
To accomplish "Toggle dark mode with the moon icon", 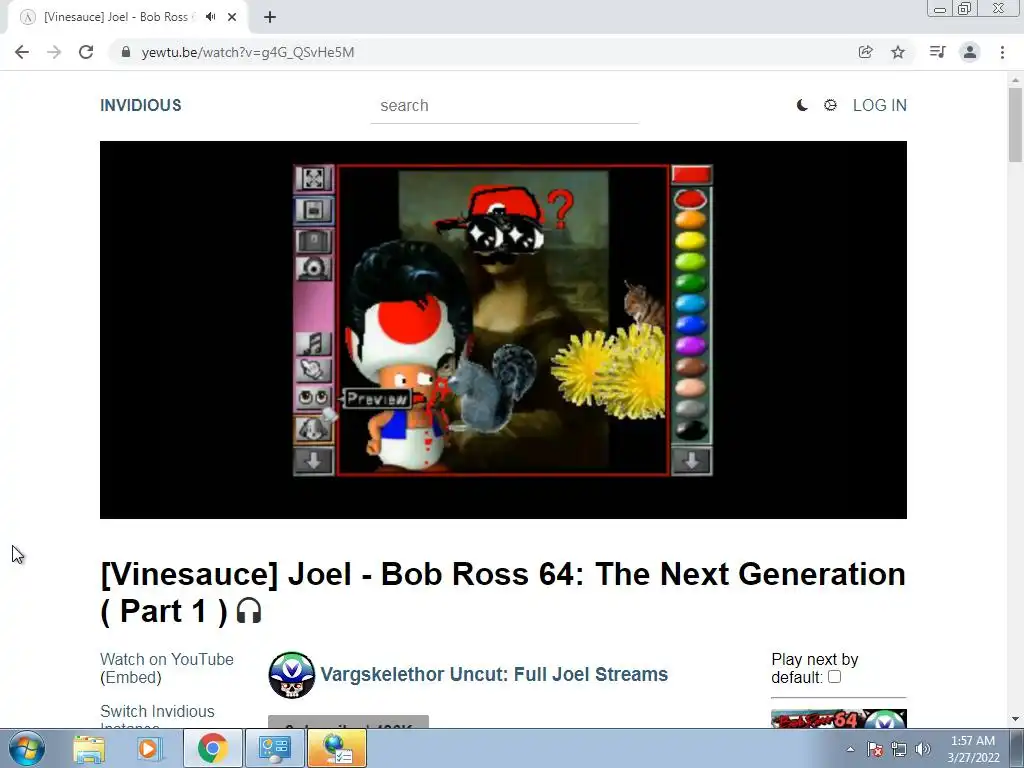I will [x=802, y=105].
